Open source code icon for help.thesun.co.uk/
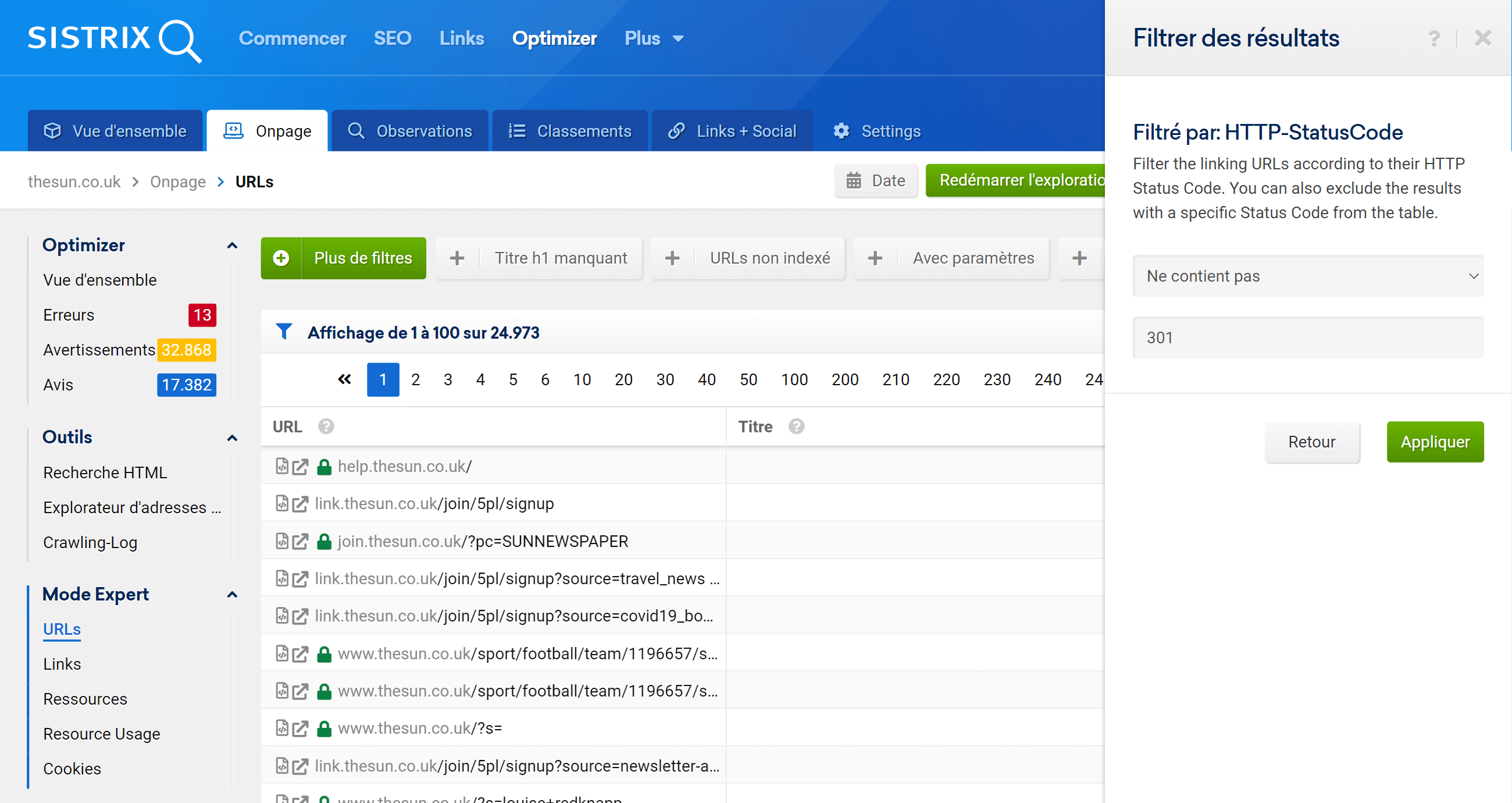The image size is (1512, 803). (282, 467)
